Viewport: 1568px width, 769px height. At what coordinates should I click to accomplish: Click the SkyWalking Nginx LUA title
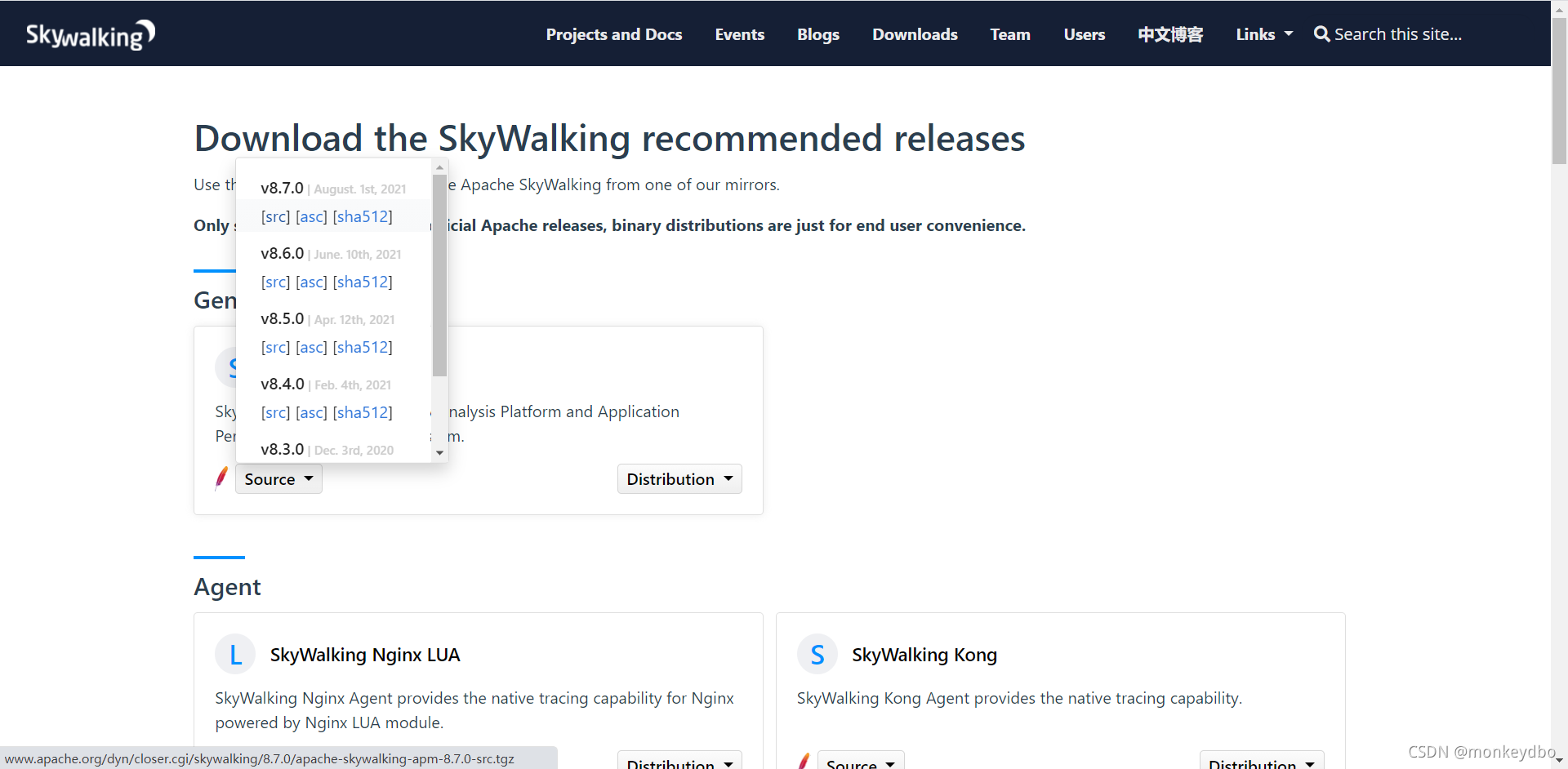point(365,655)
